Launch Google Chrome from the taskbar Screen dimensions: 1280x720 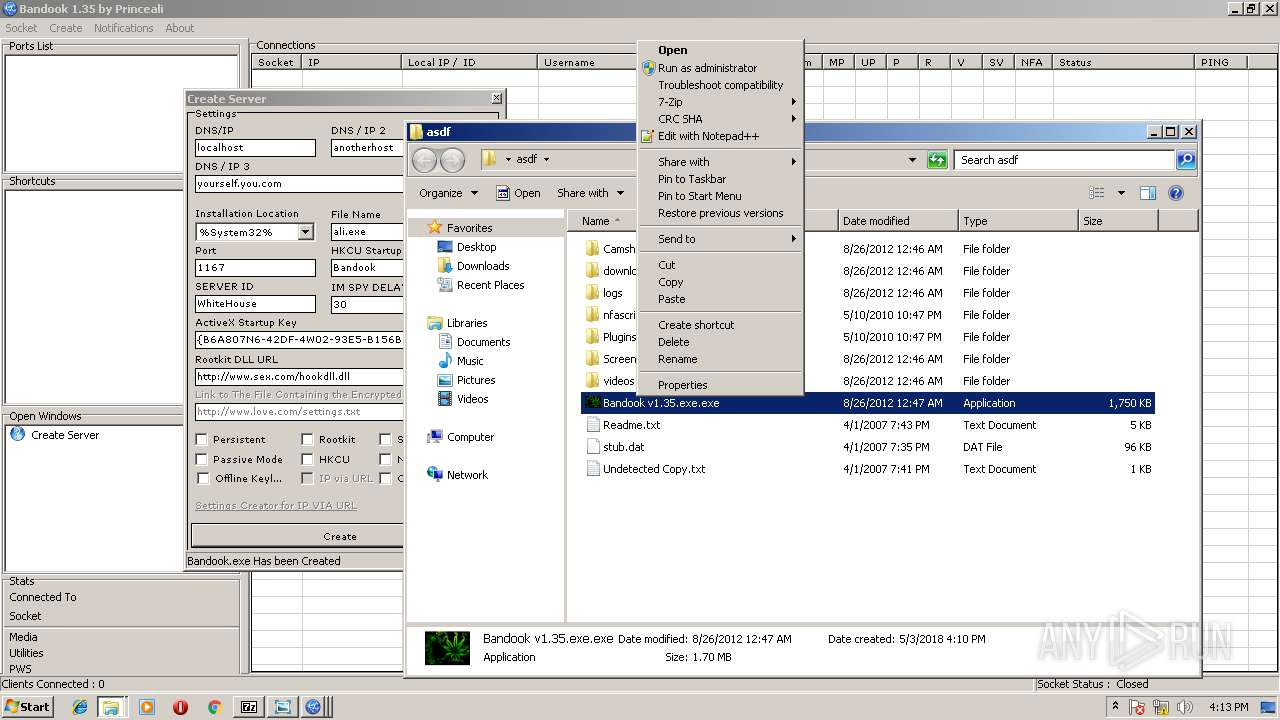click(214, 707)
